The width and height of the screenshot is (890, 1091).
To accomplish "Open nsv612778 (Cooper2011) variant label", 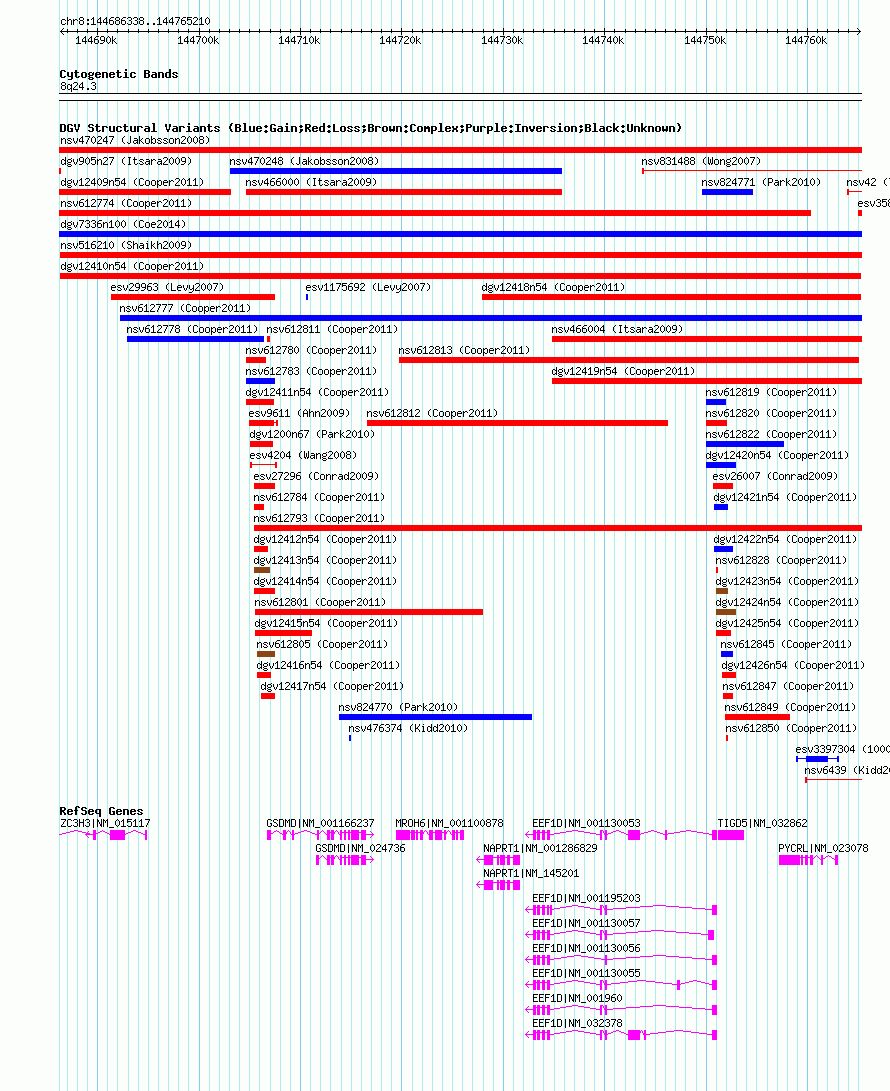I will point(192,328).
